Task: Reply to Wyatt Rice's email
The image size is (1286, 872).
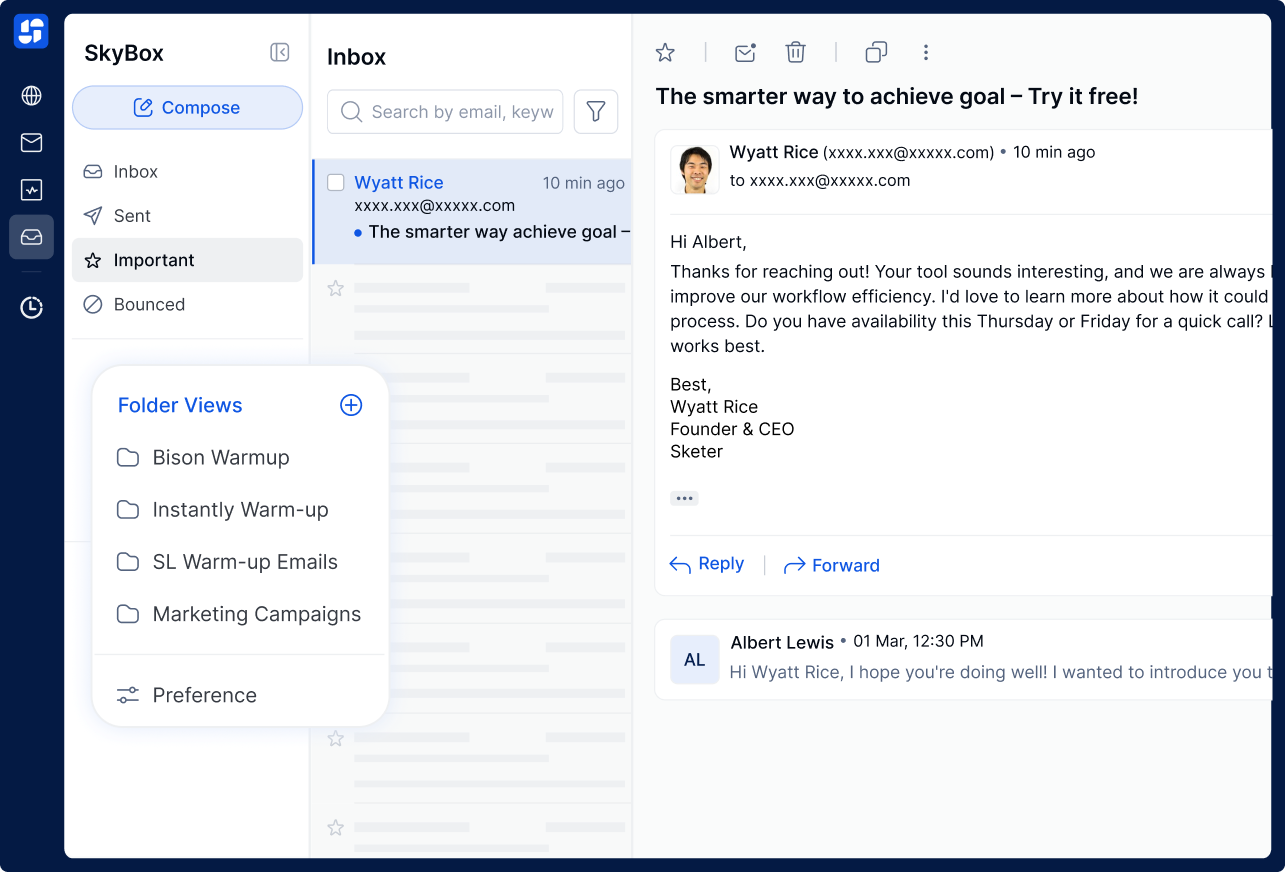Action: tap(707, 564)
